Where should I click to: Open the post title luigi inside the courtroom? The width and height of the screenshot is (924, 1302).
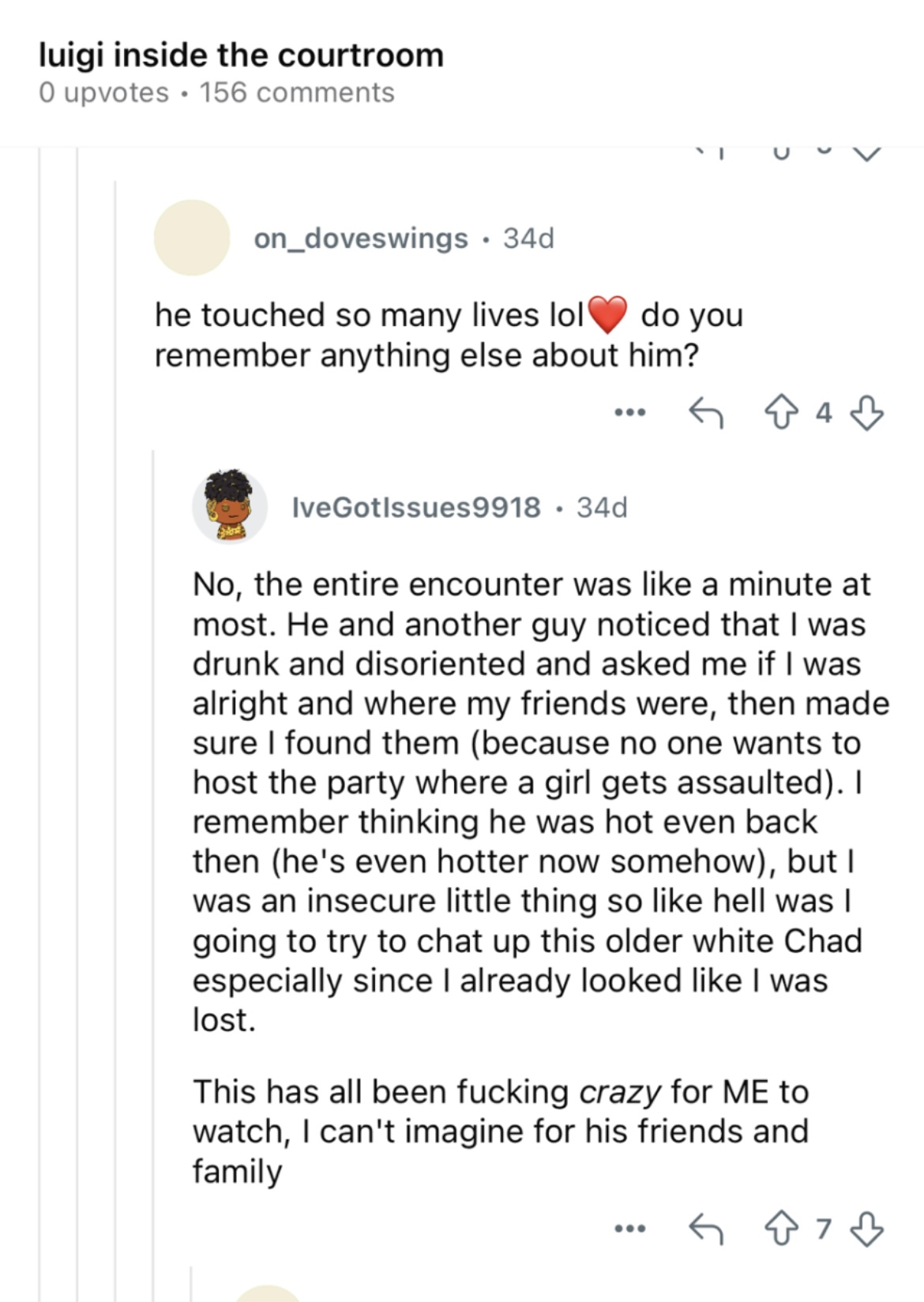tap(241, 55)
